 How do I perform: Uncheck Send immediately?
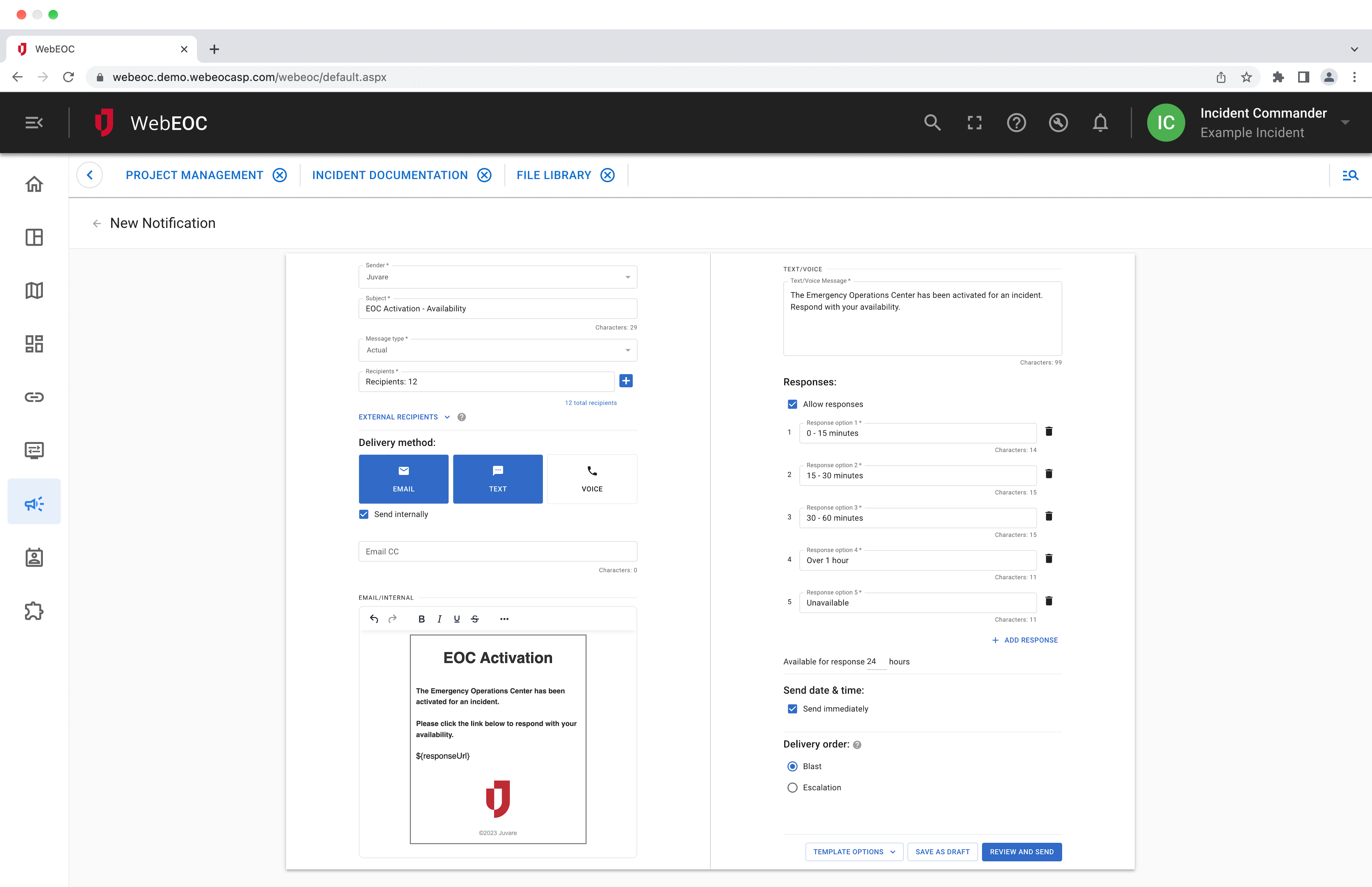pos(793,709)
